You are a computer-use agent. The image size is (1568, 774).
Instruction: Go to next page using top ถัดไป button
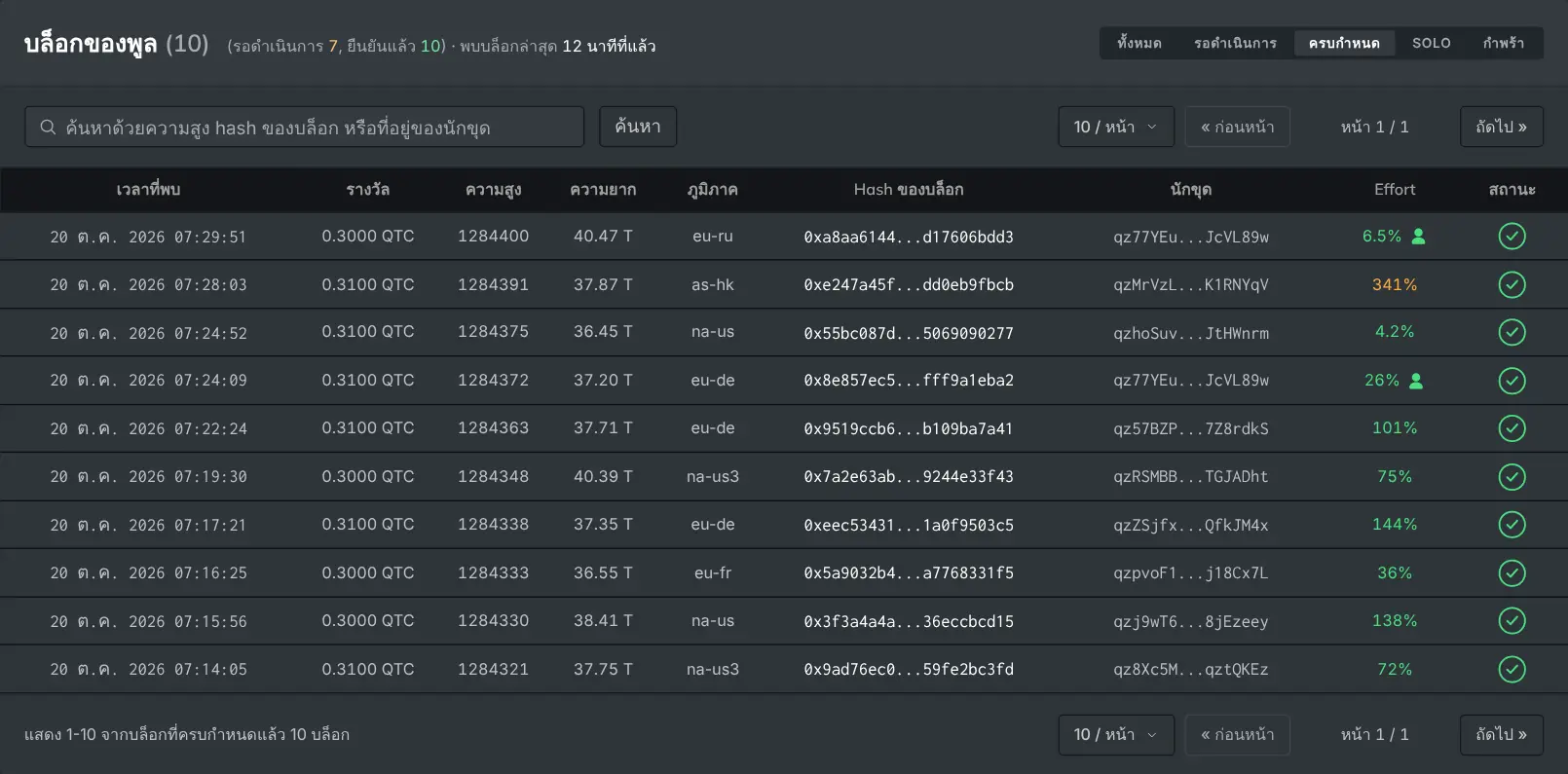pos(1502,127)
